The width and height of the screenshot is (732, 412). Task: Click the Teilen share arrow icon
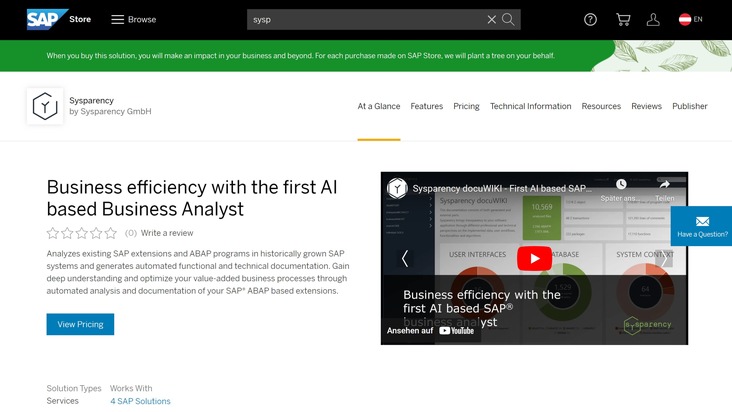click(665, 185)
